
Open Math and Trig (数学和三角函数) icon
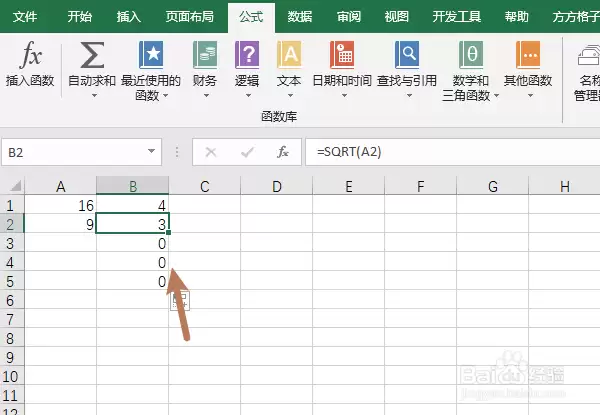click(x=471, y=55)
